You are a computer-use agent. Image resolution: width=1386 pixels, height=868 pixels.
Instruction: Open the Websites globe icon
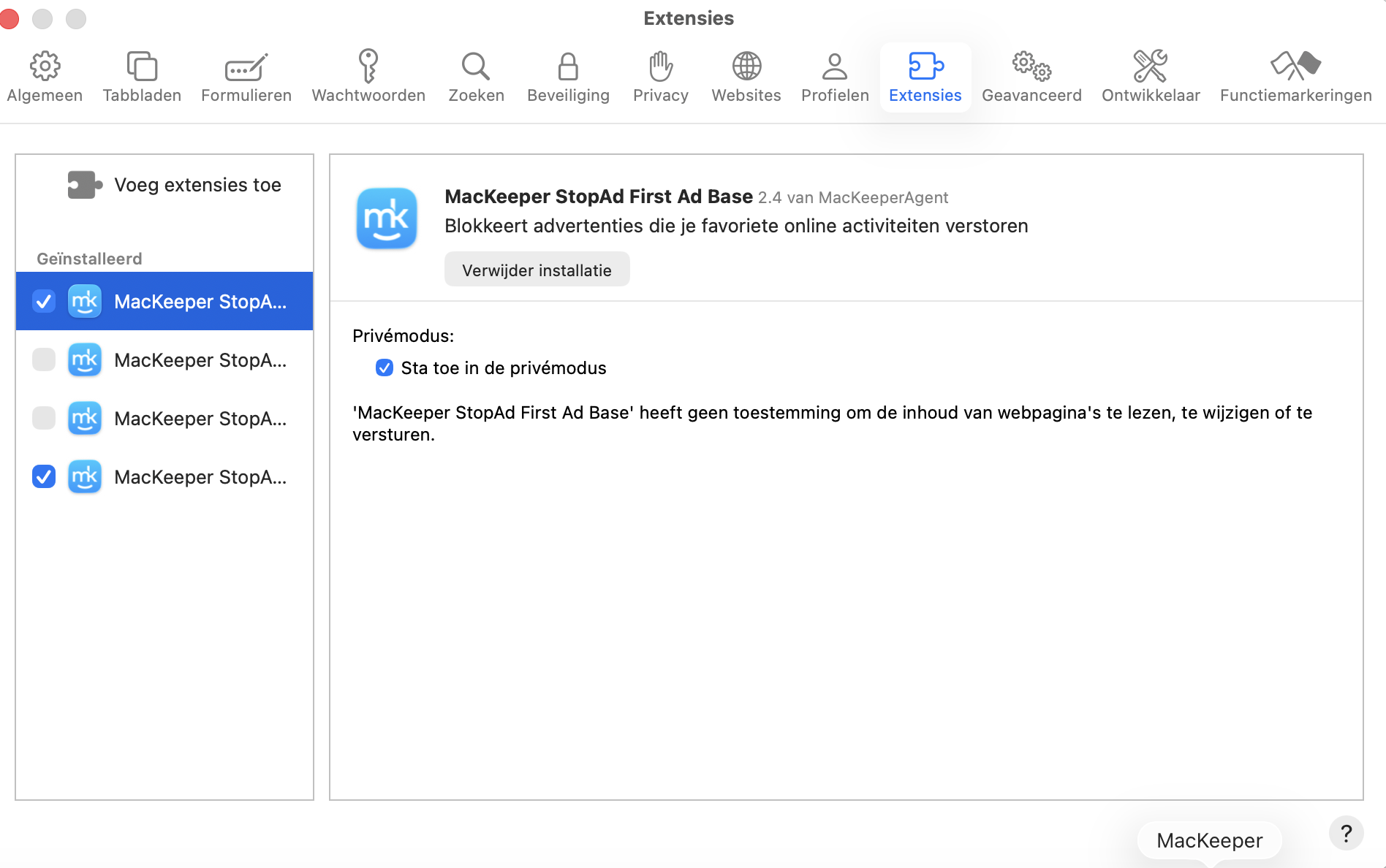tap(746, 76)
